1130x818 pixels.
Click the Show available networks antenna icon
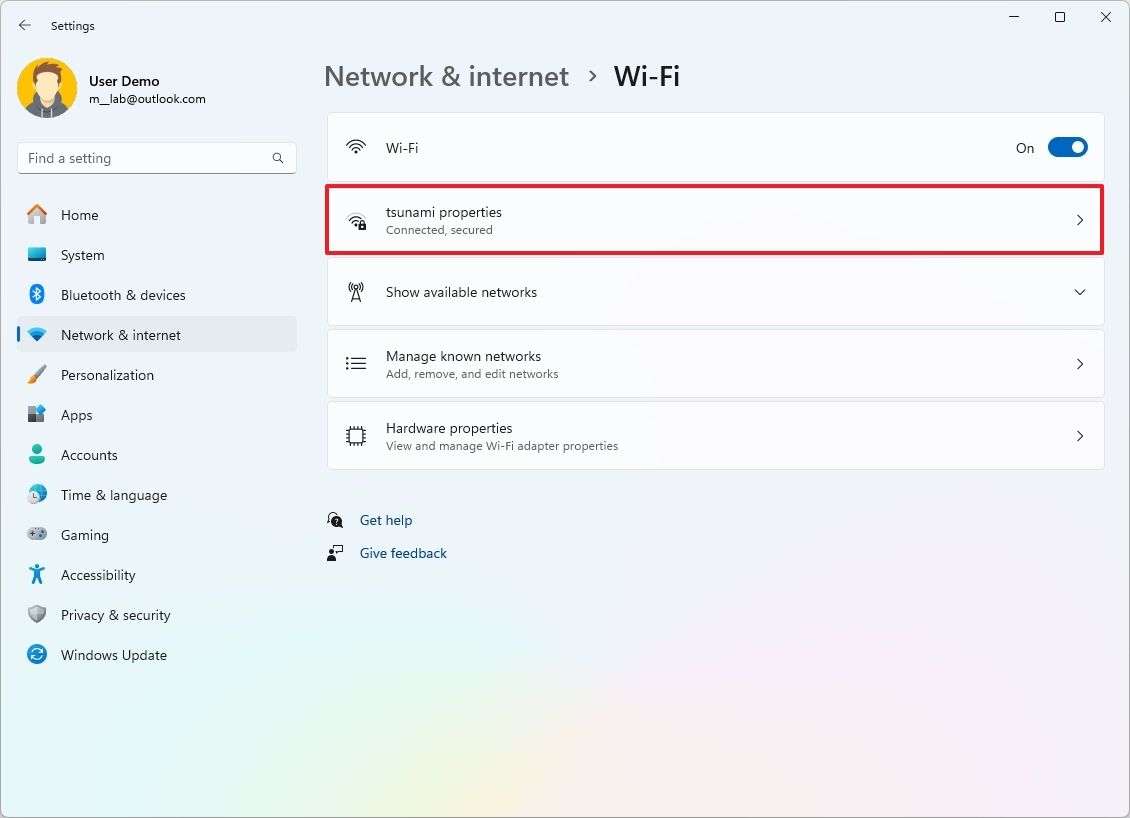[356, 291]
